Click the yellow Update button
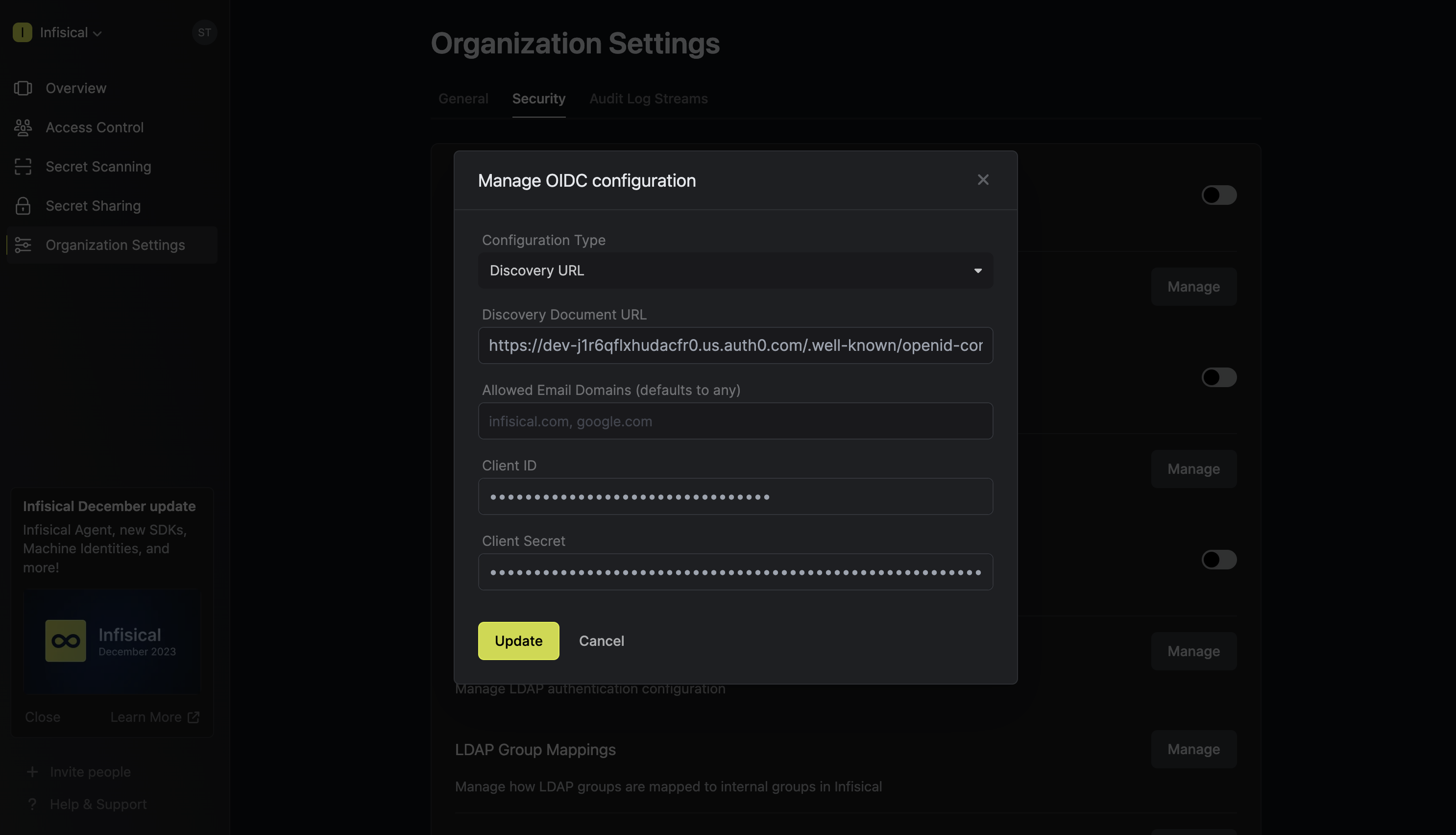Image resolution: width=1456 pixels, height=835 pixels. [x=518, y=640]
